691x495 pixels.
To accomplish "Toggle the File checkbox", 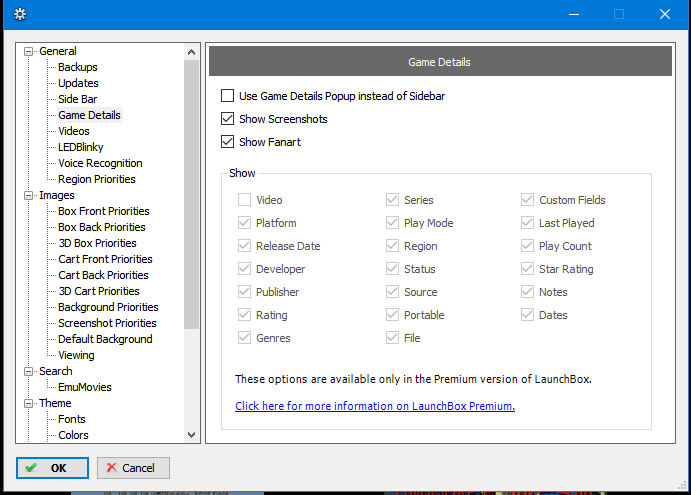I will click(x=392, y=338).
